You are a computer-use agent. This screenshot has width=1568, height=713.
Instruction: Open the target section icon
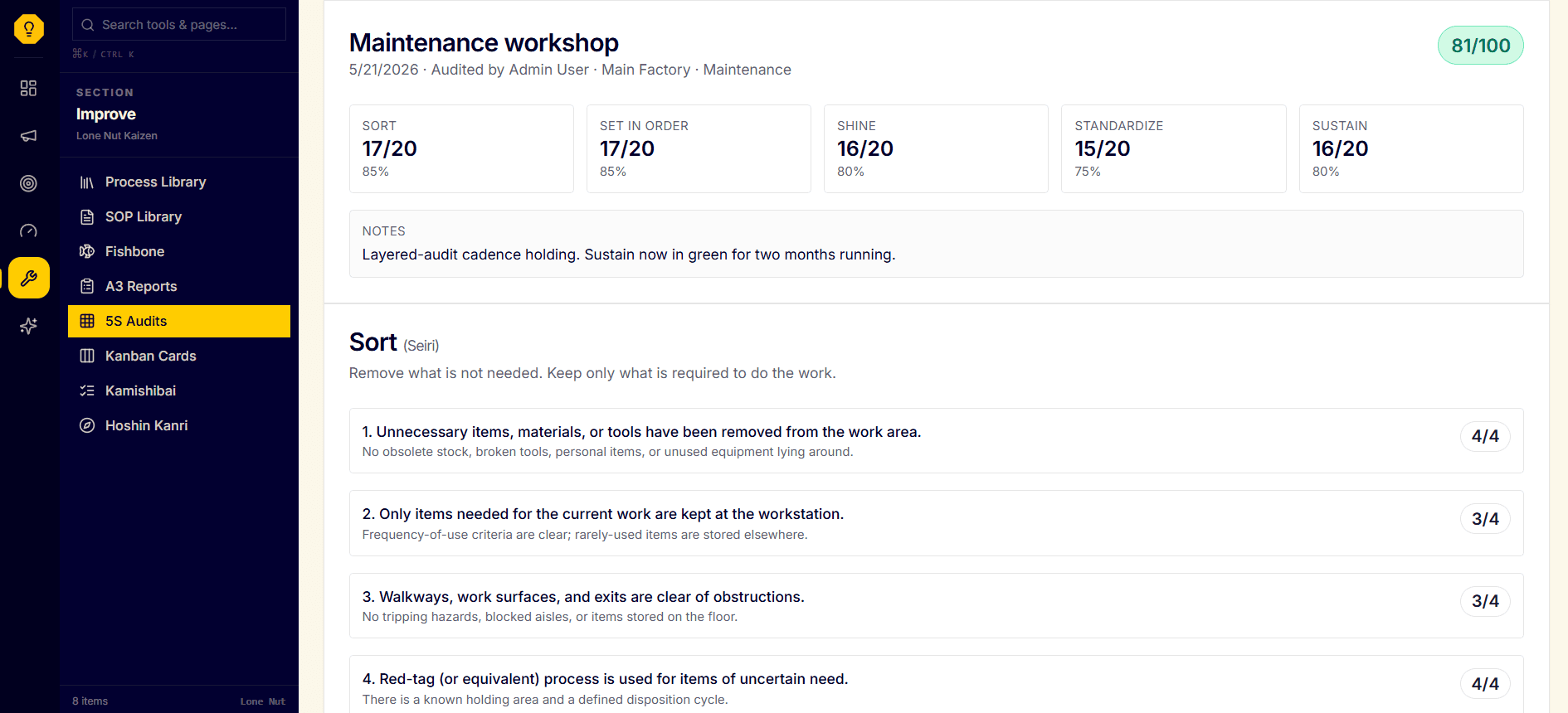click(x=29, y=183)
